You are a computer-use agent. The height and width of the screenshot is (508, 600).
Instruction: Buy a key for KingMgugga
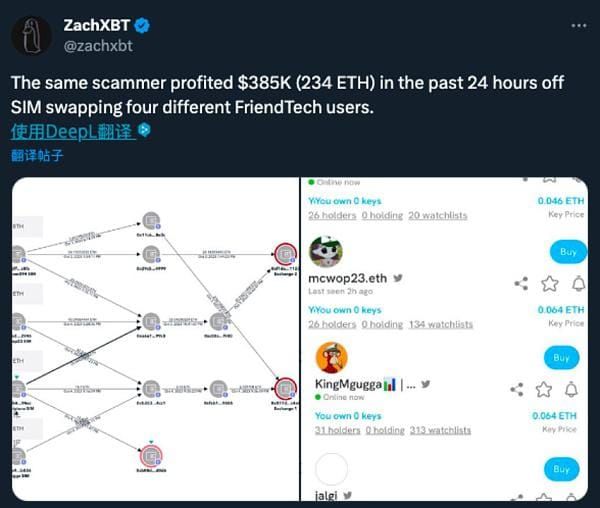(561, 358)
